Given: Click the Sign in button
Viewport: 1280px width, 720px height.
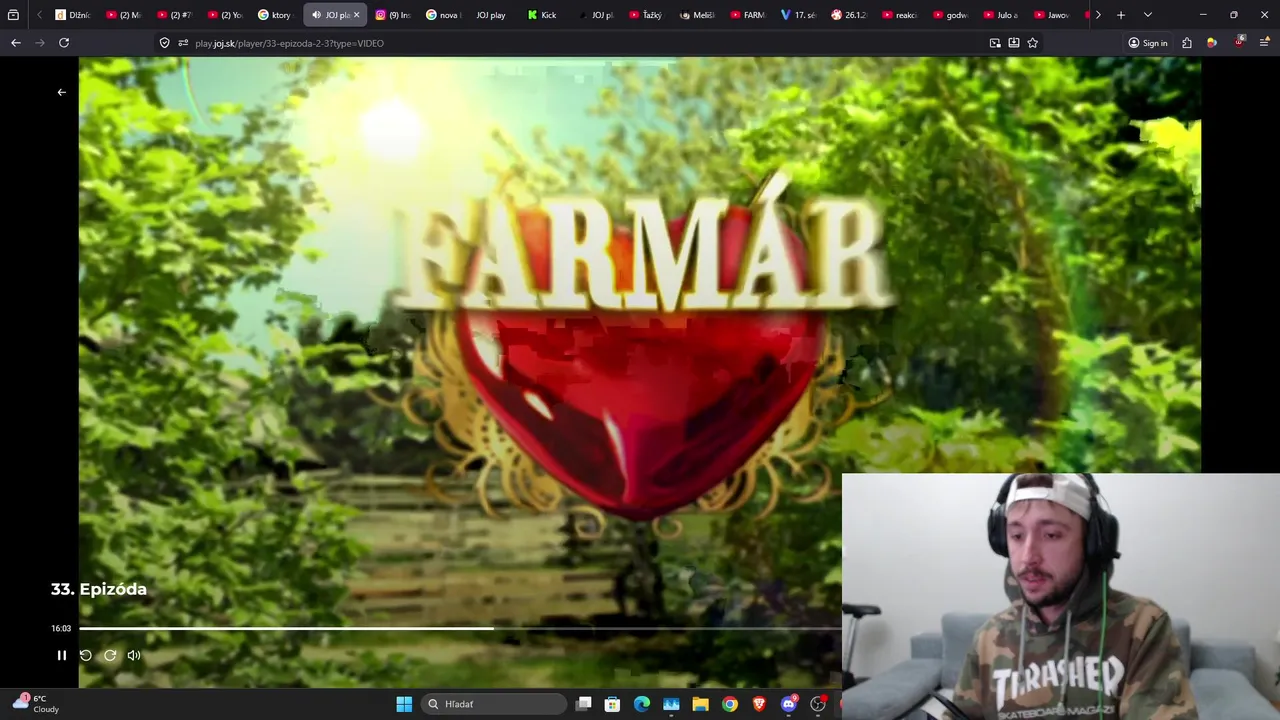Looking at the screenshot, I should (1148, 43).
